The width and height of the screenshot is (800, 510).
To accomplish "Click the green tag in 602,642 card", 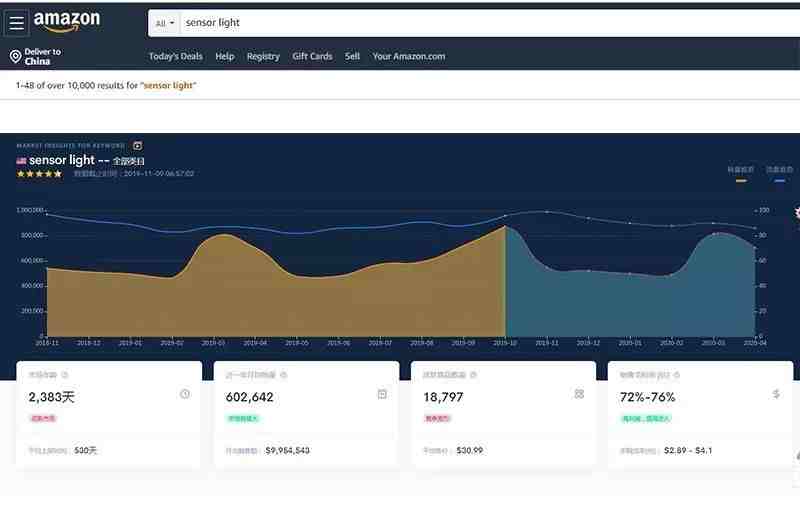I will point(243,419).
